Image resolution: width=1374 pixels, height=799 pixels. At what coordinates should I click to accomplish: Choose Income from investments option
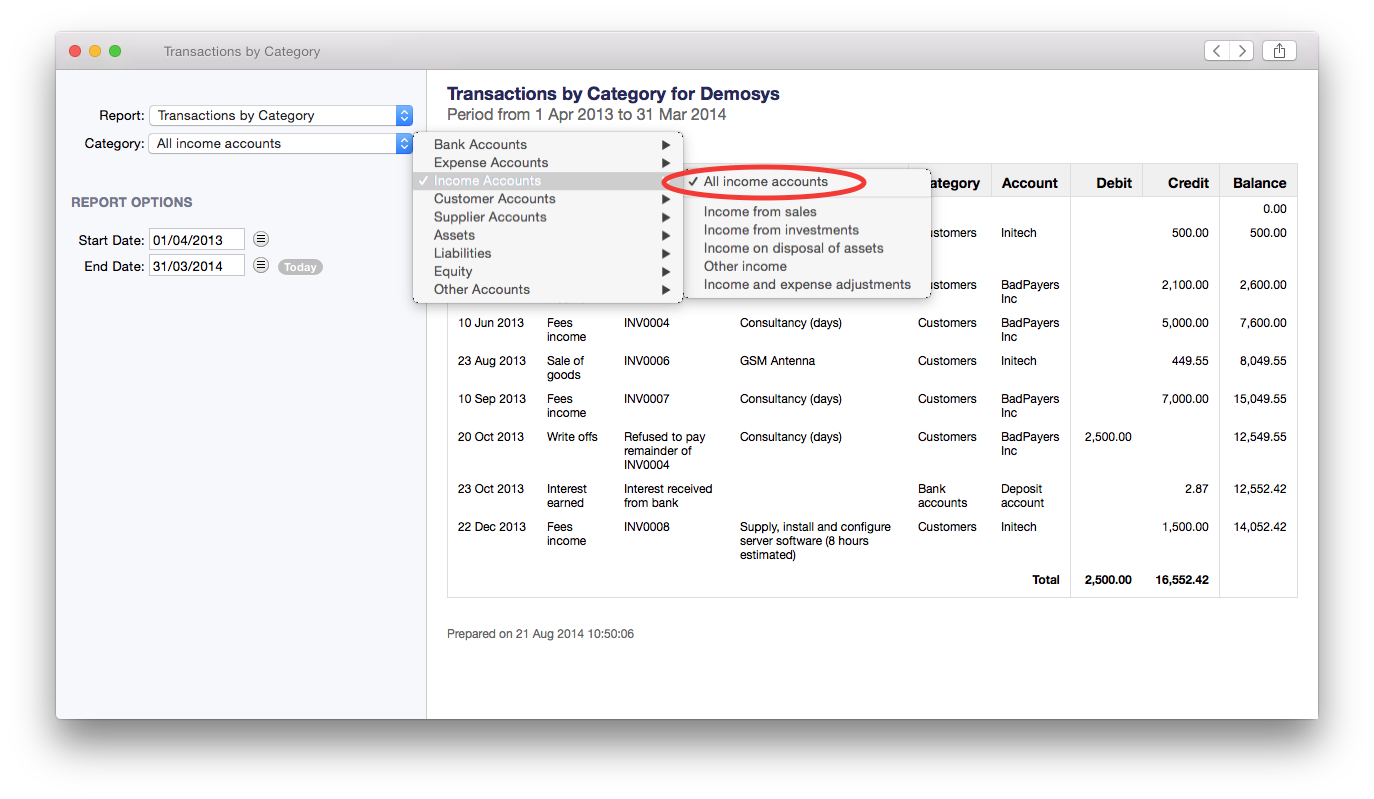[807, 230]
